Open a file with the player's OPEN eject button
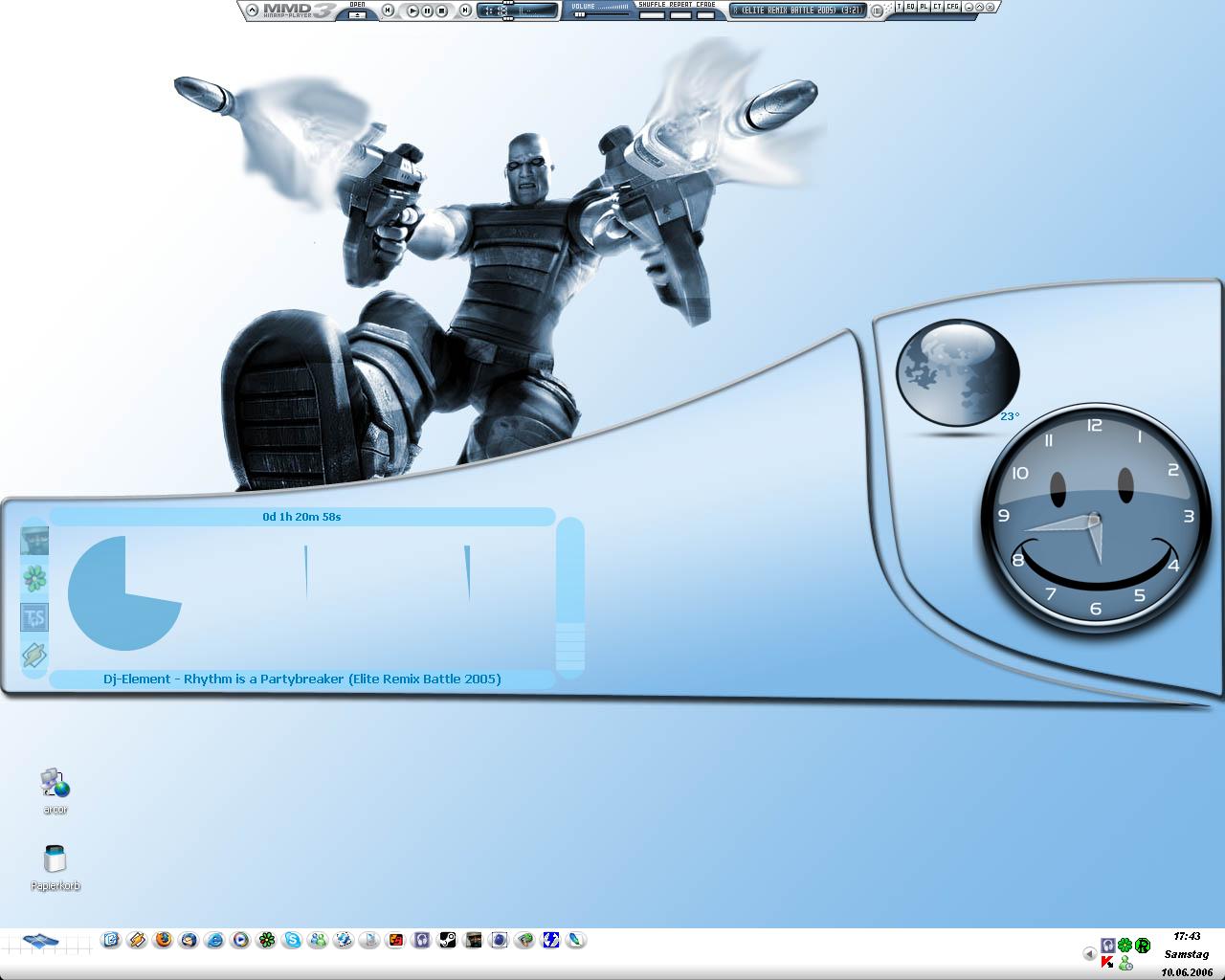 click(x=357, y=14)
